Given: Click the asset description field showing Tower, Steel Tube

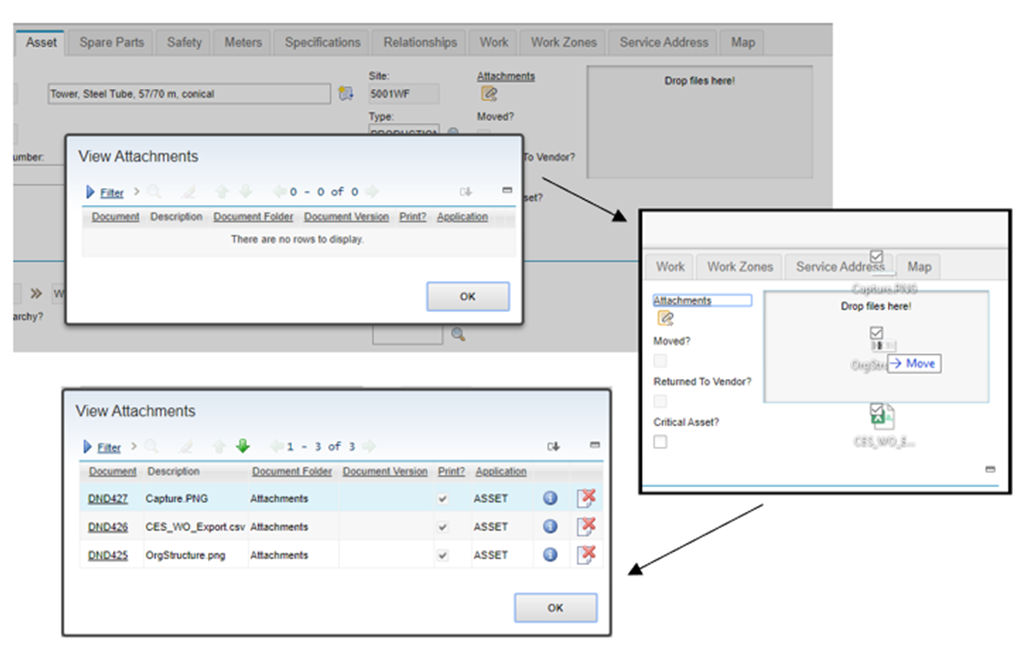Looking at the screenshot, I should point(187,92).
